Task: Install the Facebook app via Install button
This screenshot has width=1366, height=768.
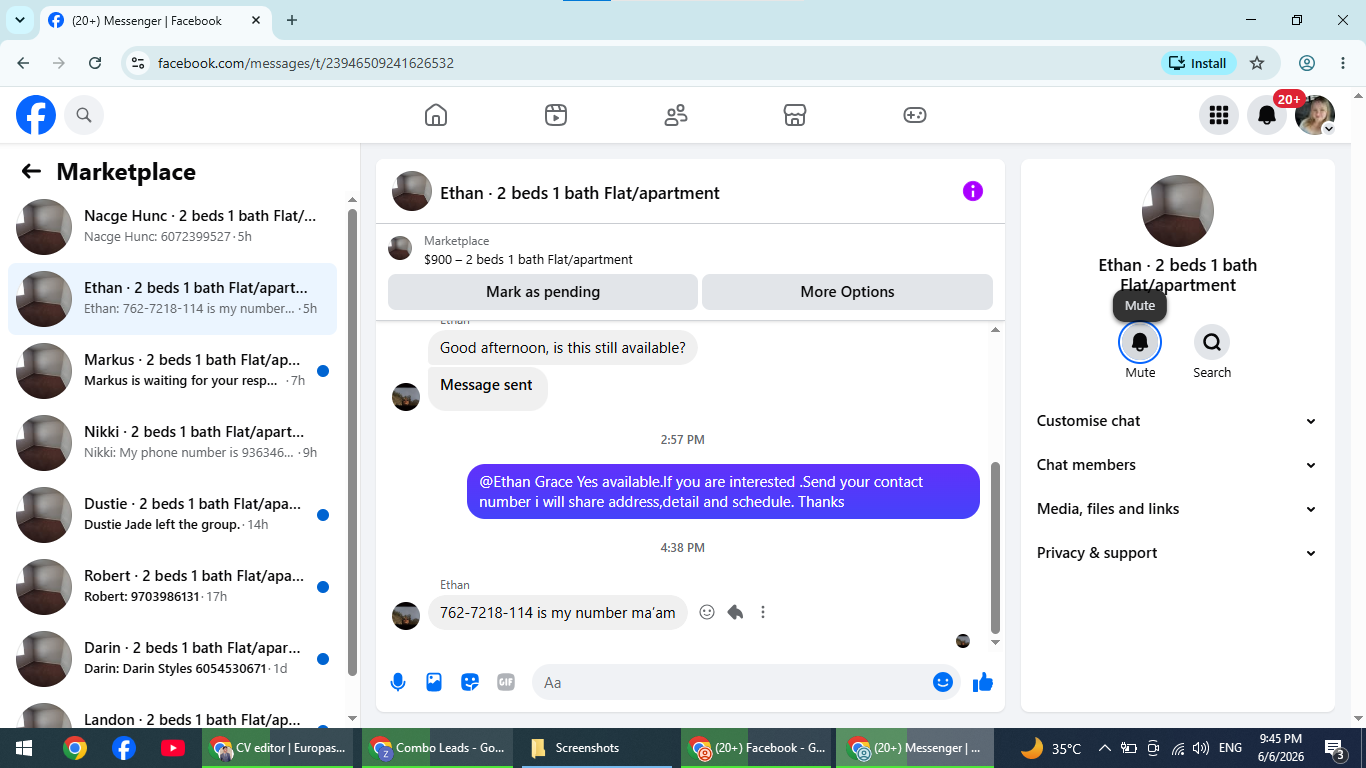Action: click(1199, 63)
